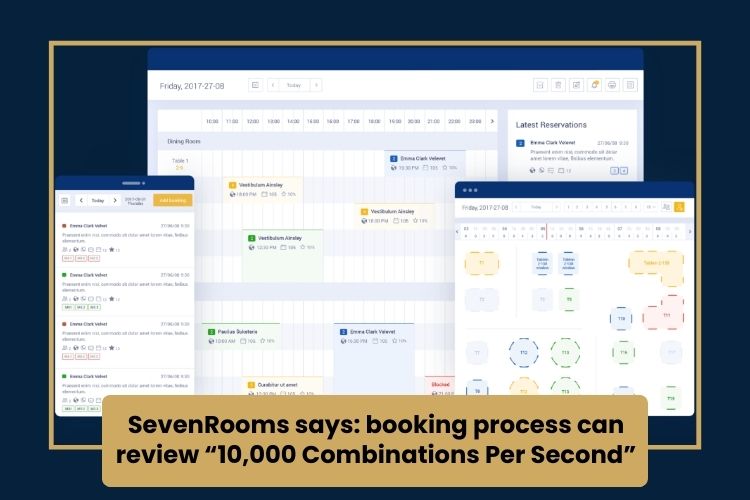This screenshot has height=500, width=750.
Task: Click the calendar icon beside the main date
Action: point(255,85)
